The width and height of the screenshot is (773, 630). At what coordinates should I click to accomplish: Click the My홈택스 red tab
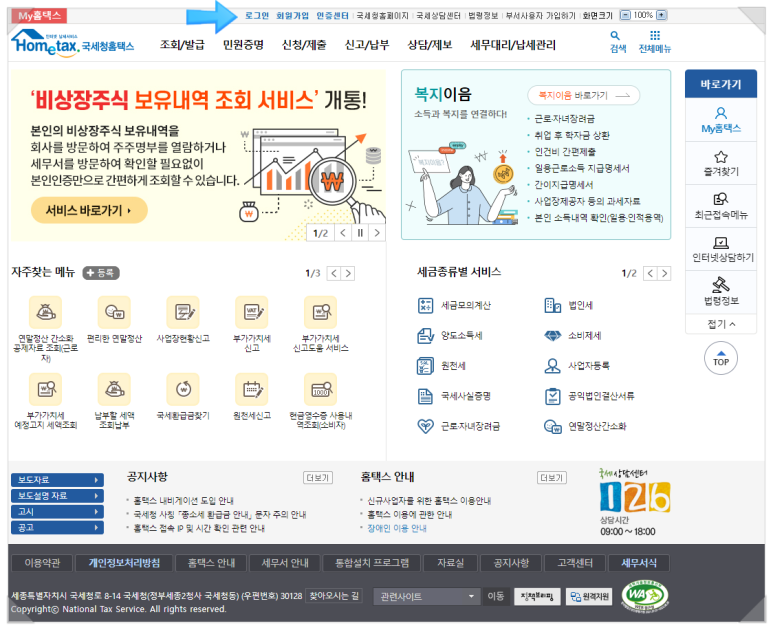point(39,16)
